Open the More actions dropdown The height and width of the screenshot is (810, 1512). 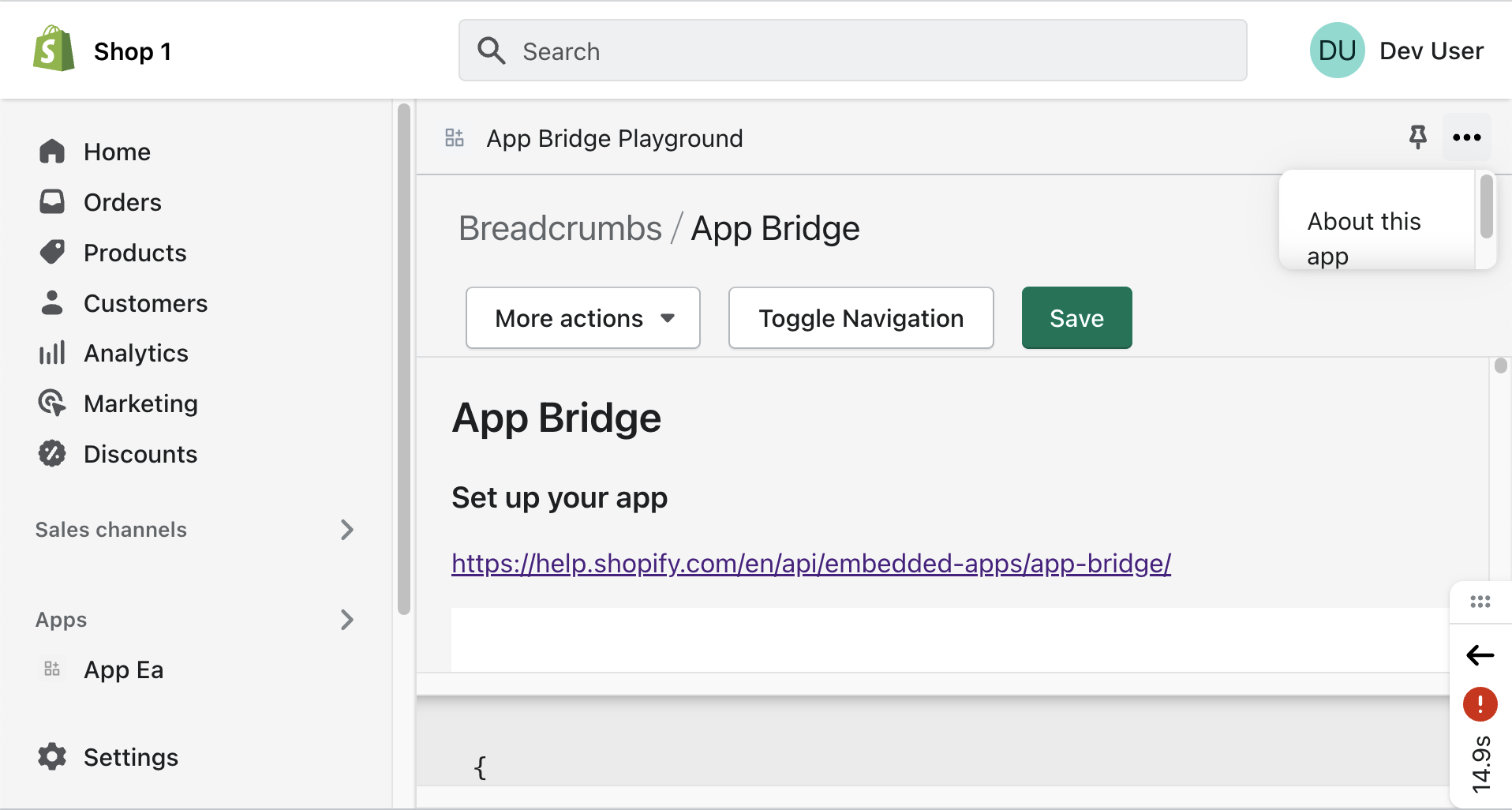pos(582,317)
